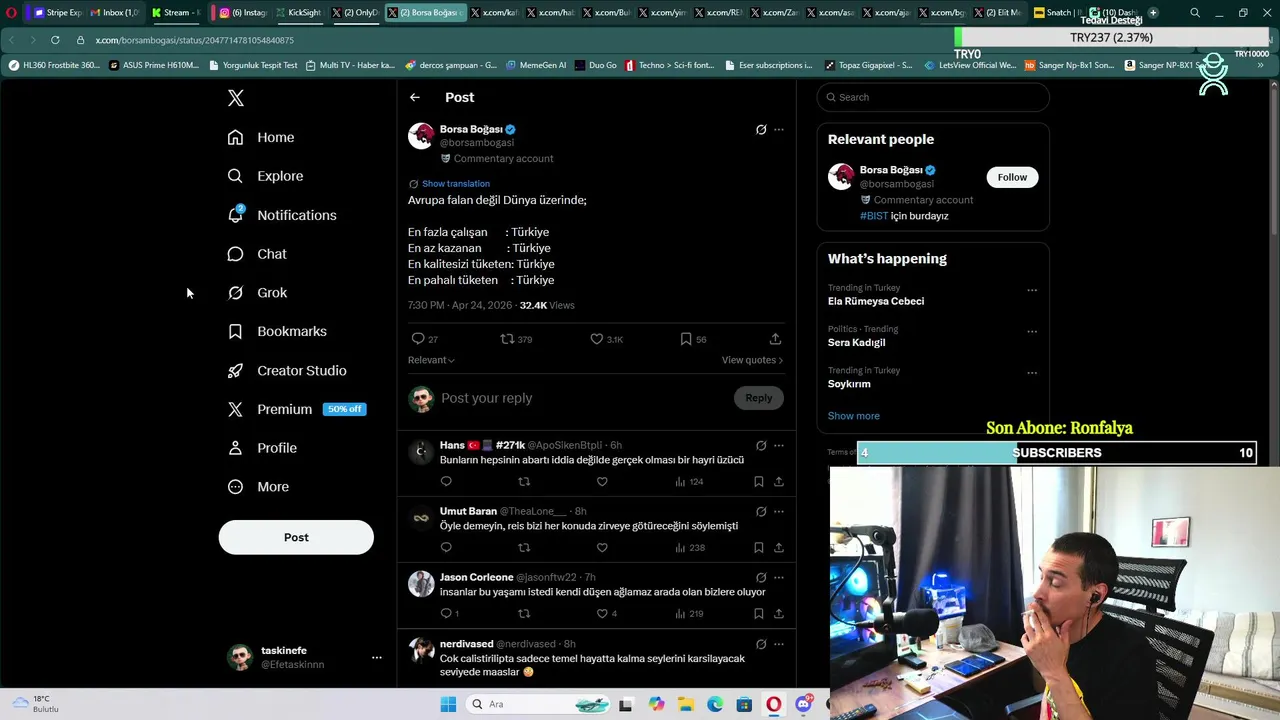Like the main post showing 3.1K likes
Viewport: 1280px width, 720px height.
pos(597,339)
